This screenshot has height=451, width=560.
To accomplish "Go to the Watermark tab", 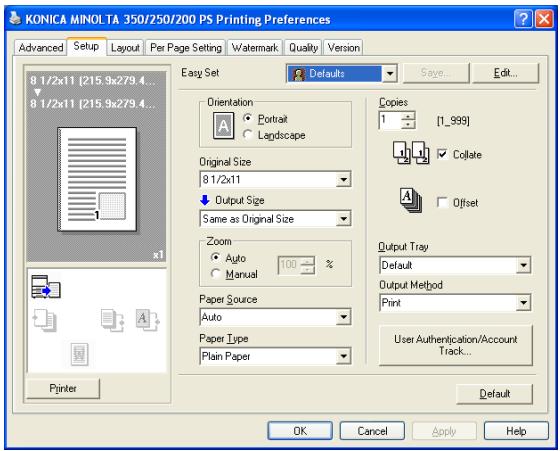I will tap(255, 47).
